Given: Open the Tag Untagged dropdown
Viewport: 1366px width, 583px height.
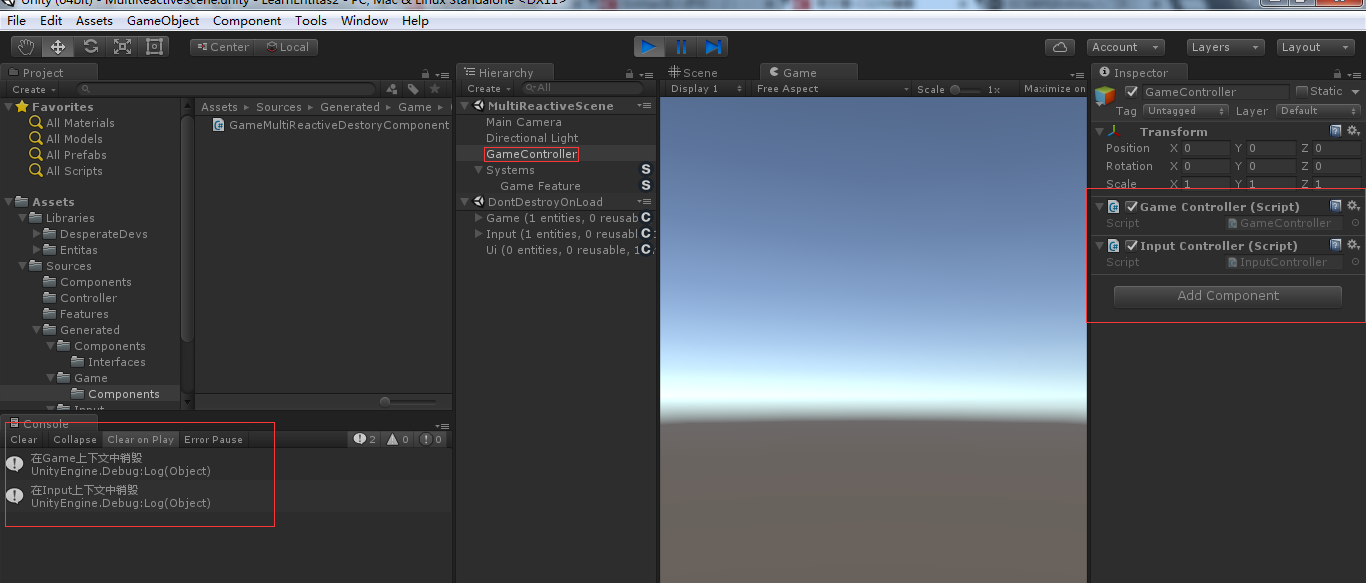Looking at the screenshot, I should [x=1186, y=111].
